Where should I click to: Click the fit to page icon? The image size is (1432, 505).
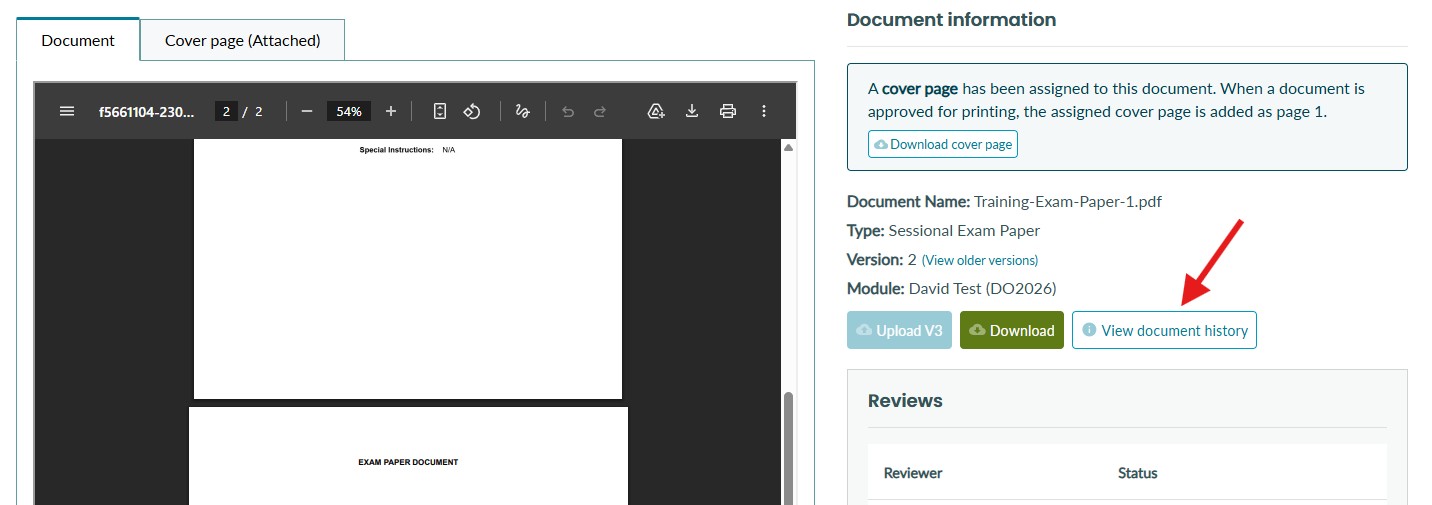click(x=440, y=111)
